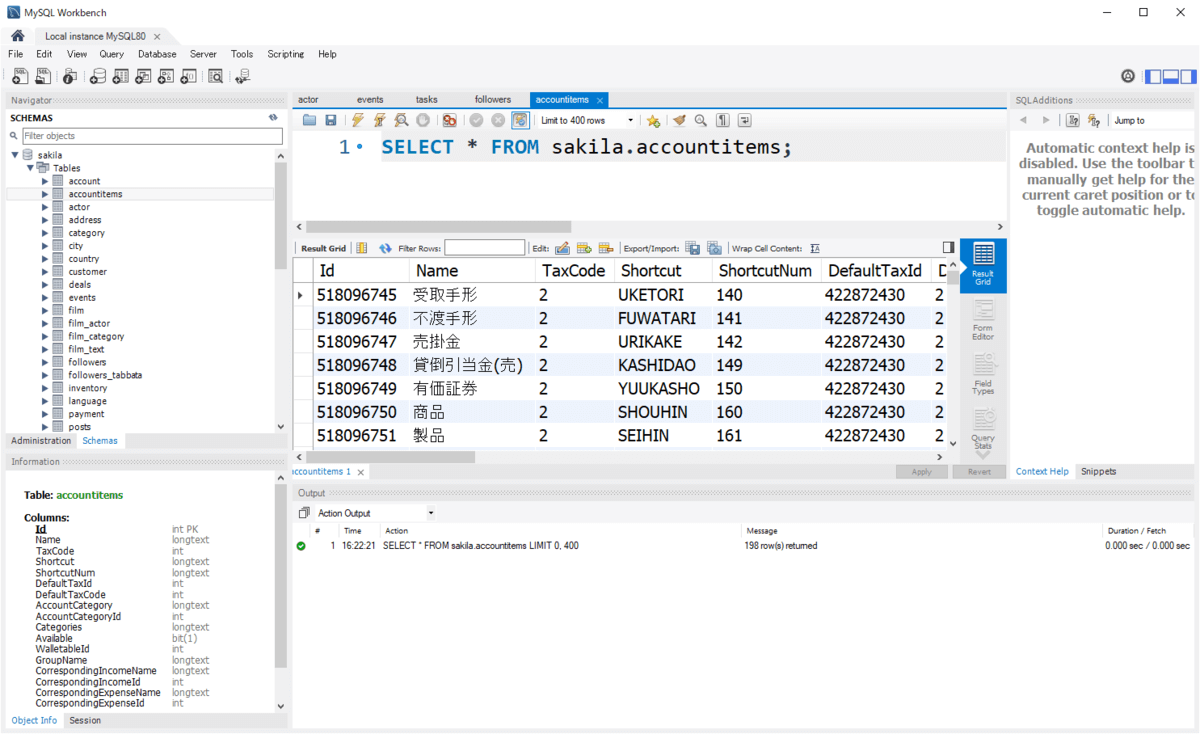Toggle left sidebar visibility
The width and height of the screenshot is (1200, 734).
[1153, 76]
